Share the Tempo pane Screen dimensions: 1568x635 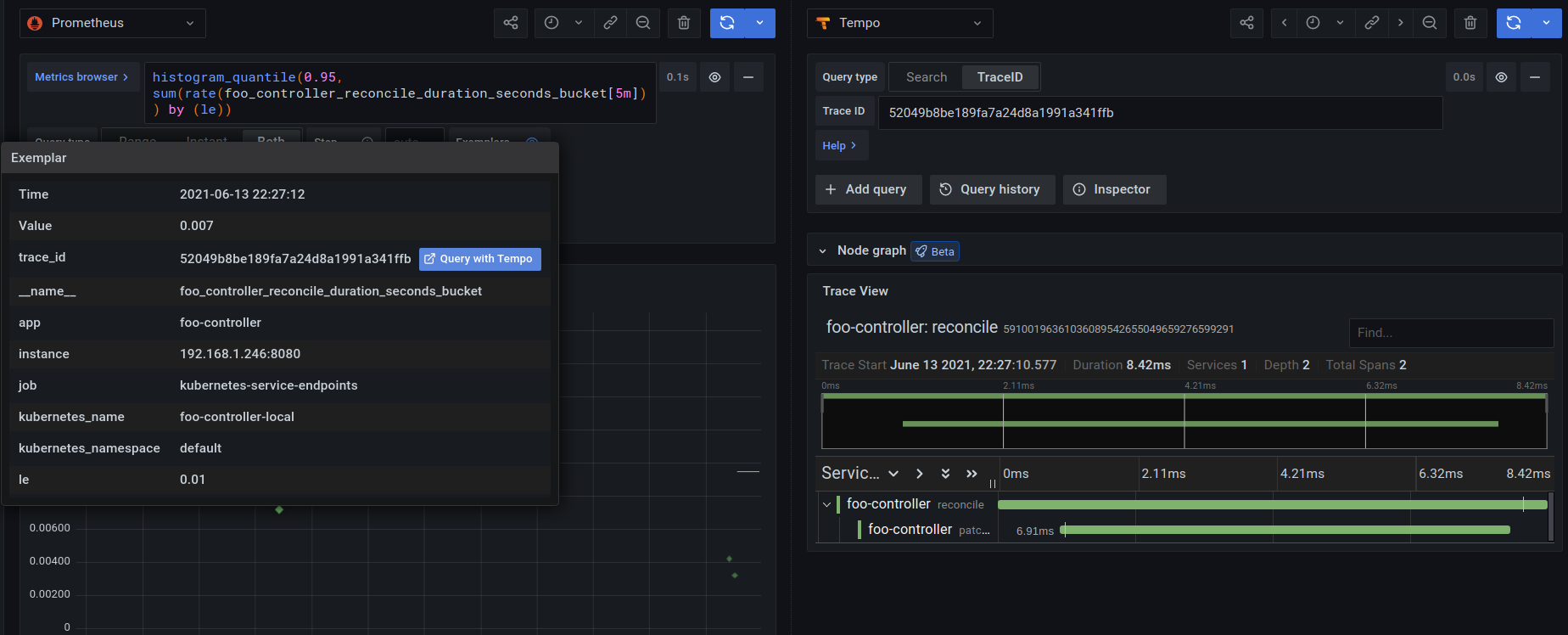pyautogui.click(x=1246, y=23)
